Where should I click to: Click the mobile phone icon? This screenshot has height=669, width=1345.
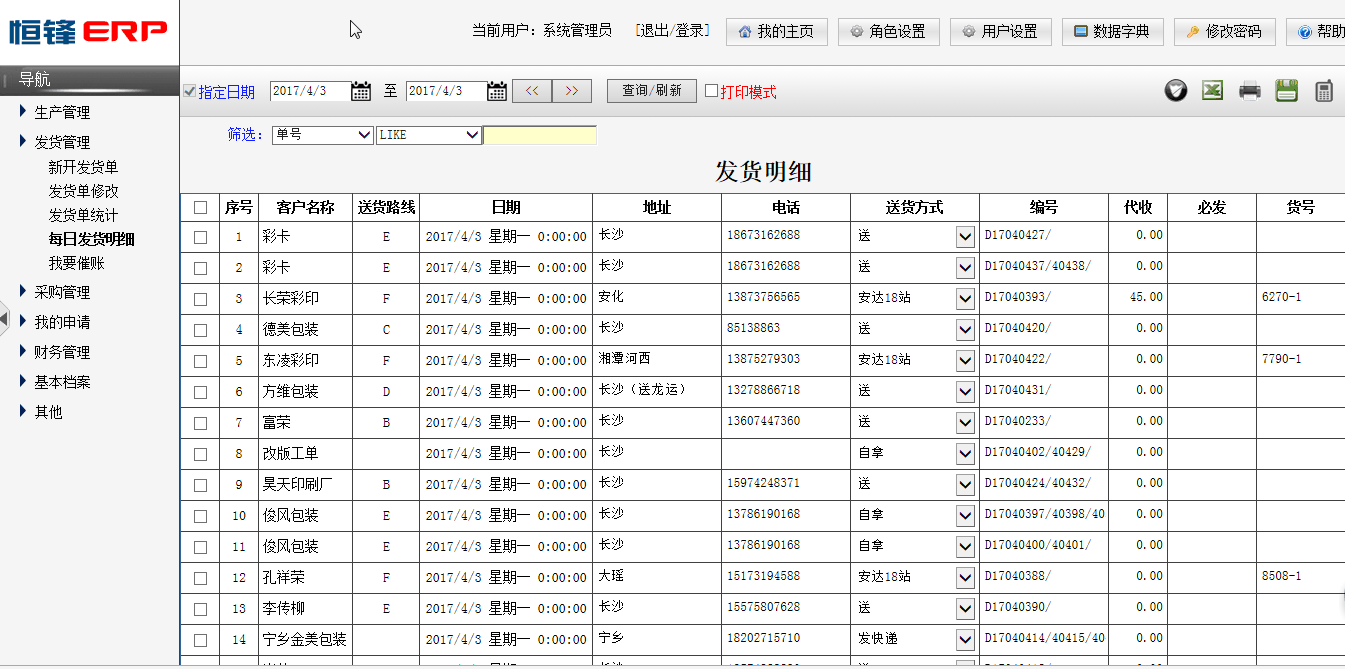[x=1324, y=91]
